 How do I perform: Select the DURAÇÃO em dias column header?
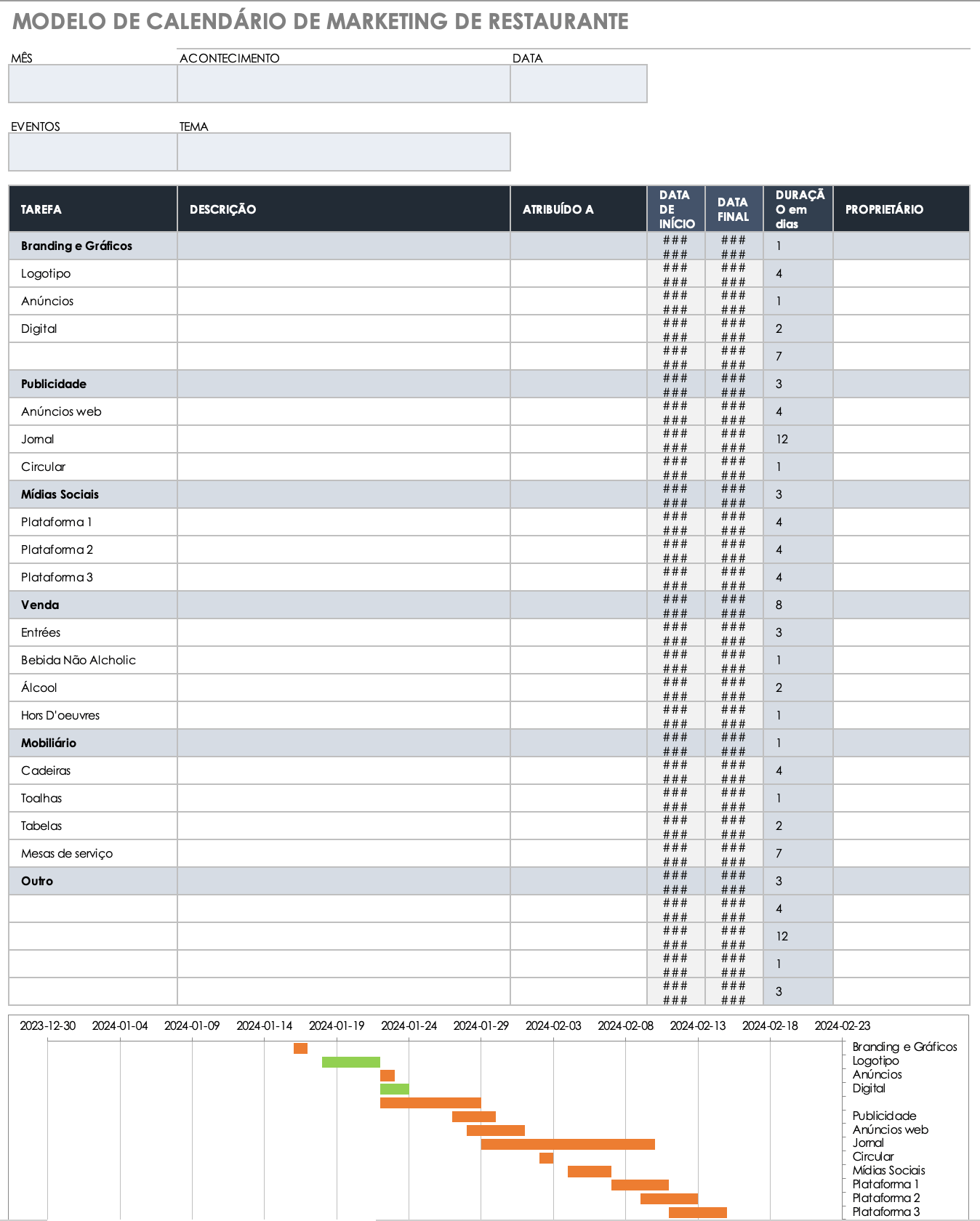point(798,209)
